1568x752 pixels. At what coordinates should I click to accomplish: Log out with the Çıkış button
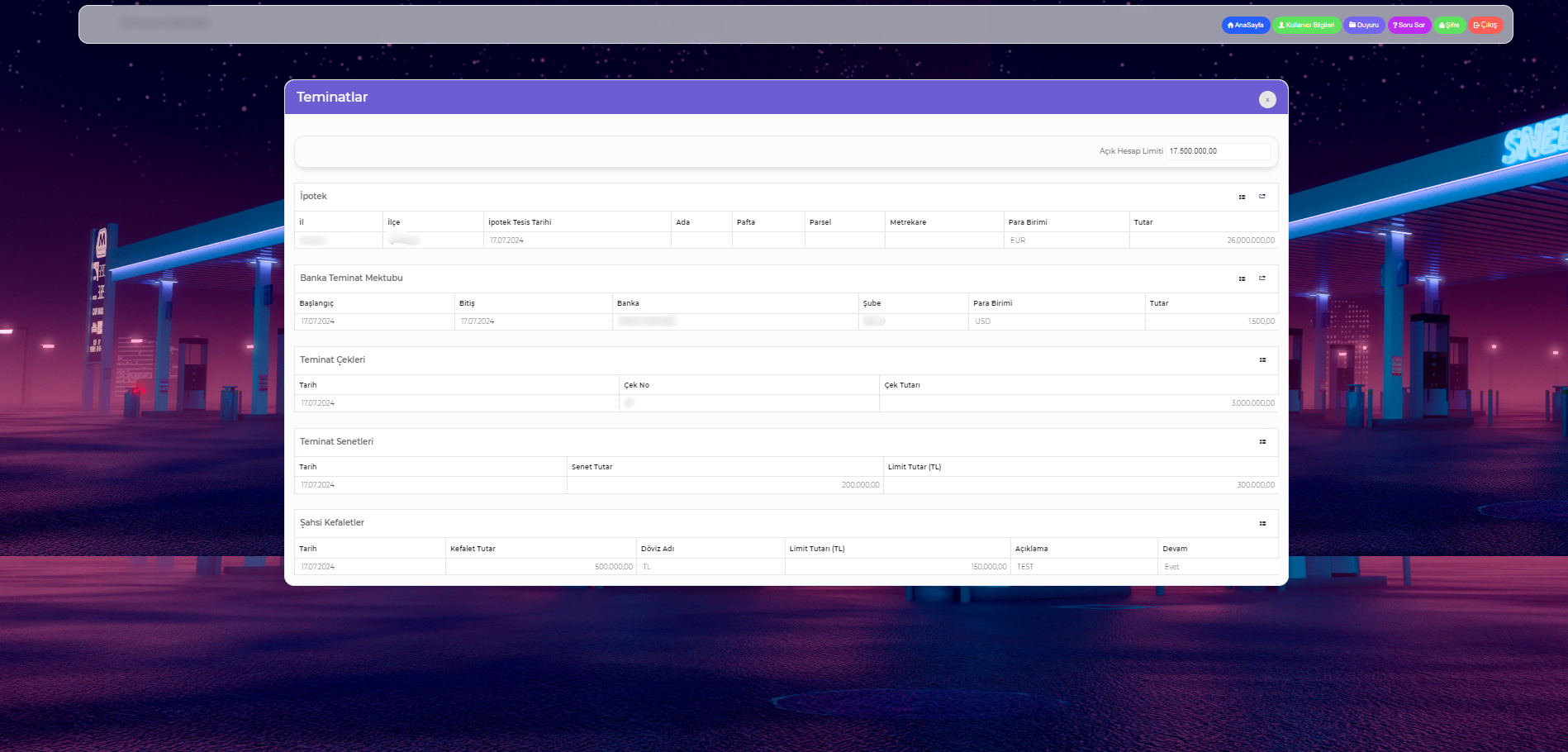pos(1485,26)
